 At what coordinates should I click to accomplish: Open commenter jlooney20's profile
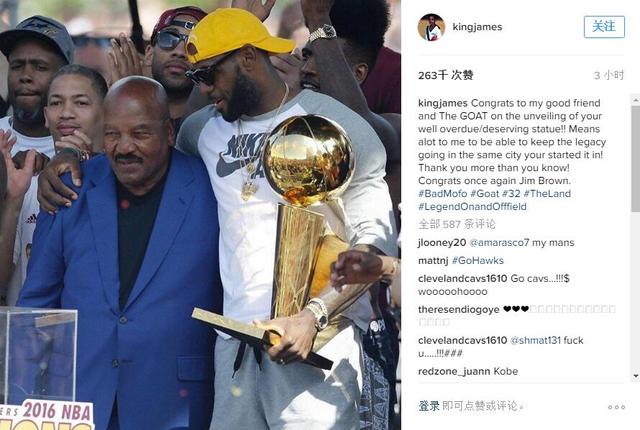[442, 243]
